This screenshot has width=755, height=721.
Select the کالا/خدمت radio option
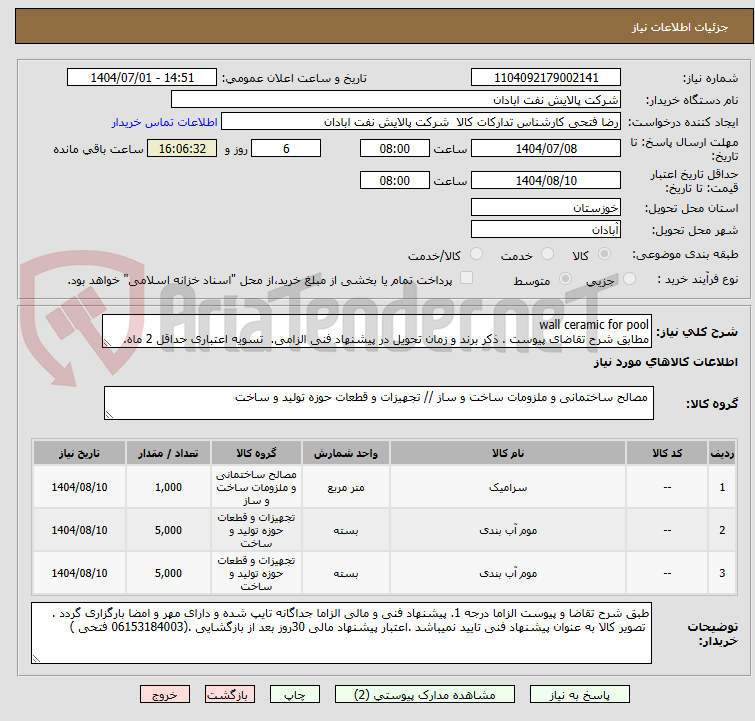point(477,255)
